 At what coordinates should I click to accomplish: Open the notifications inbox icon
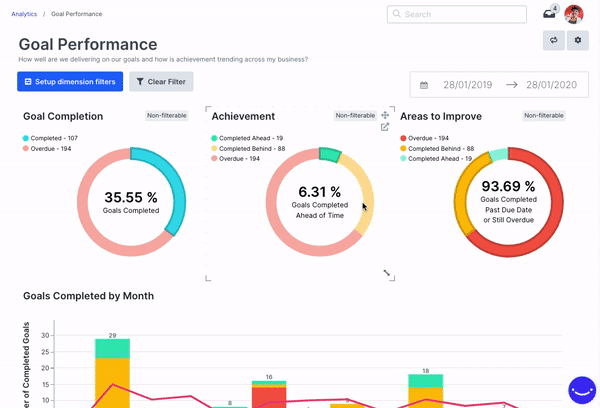549,14
